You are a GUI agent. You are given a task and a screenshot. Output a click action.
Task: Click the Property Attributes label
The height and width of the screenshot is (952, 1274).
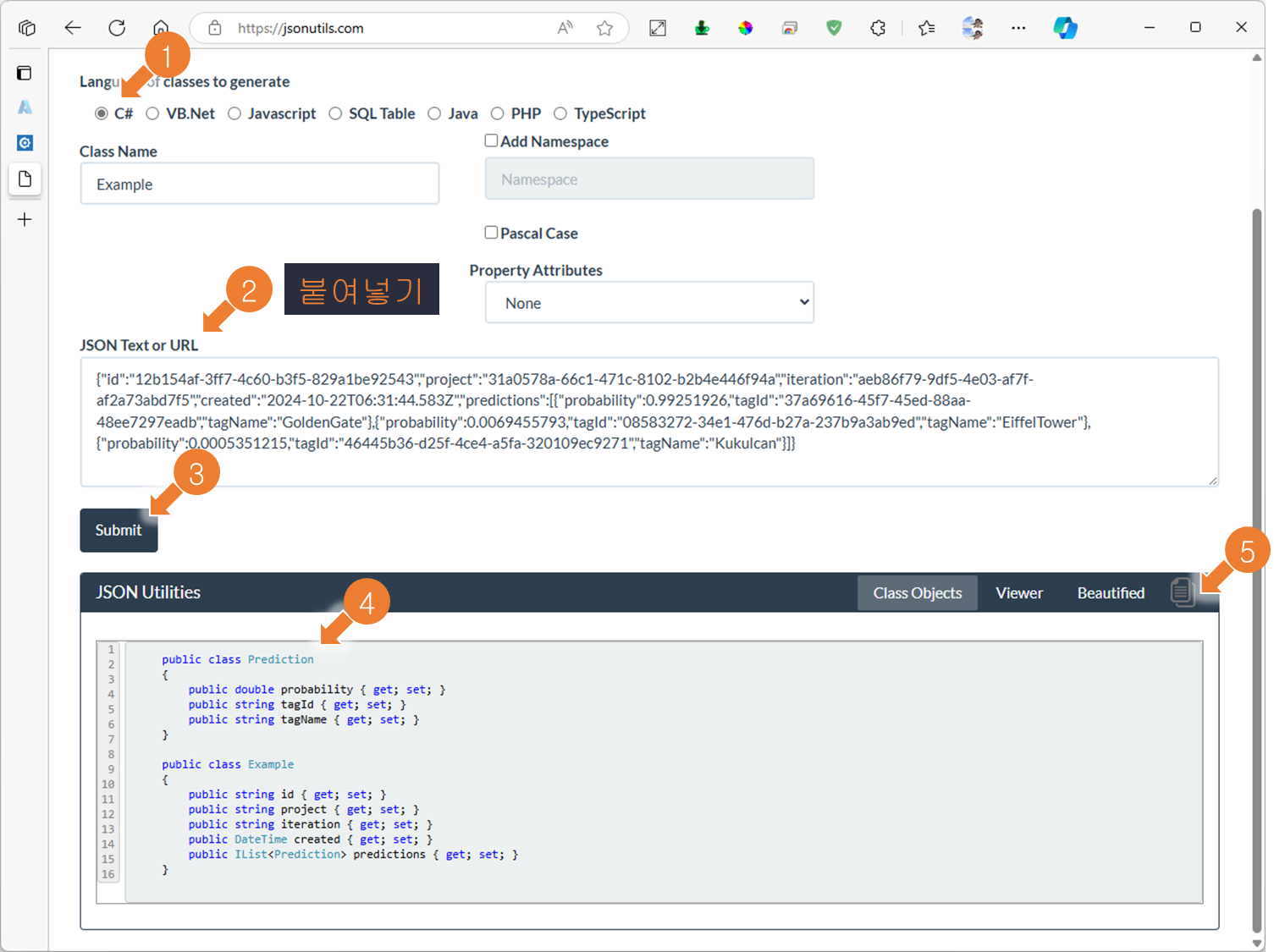536,270
